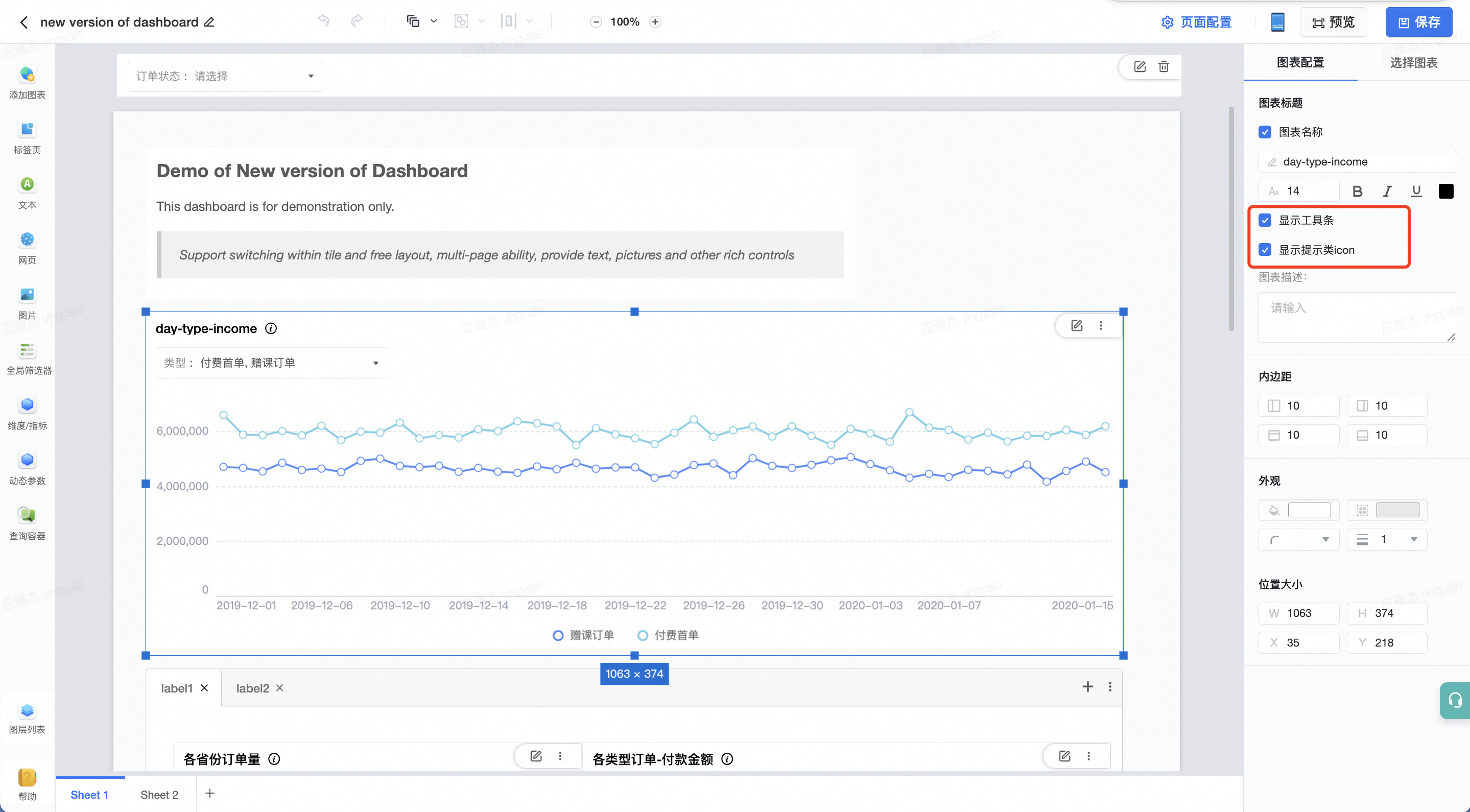Image resolution: width=1470 pixels, height=812 pixels.
Task: Uncheck 显示提示类icon checkbox
Action: tap(1265, 250)
